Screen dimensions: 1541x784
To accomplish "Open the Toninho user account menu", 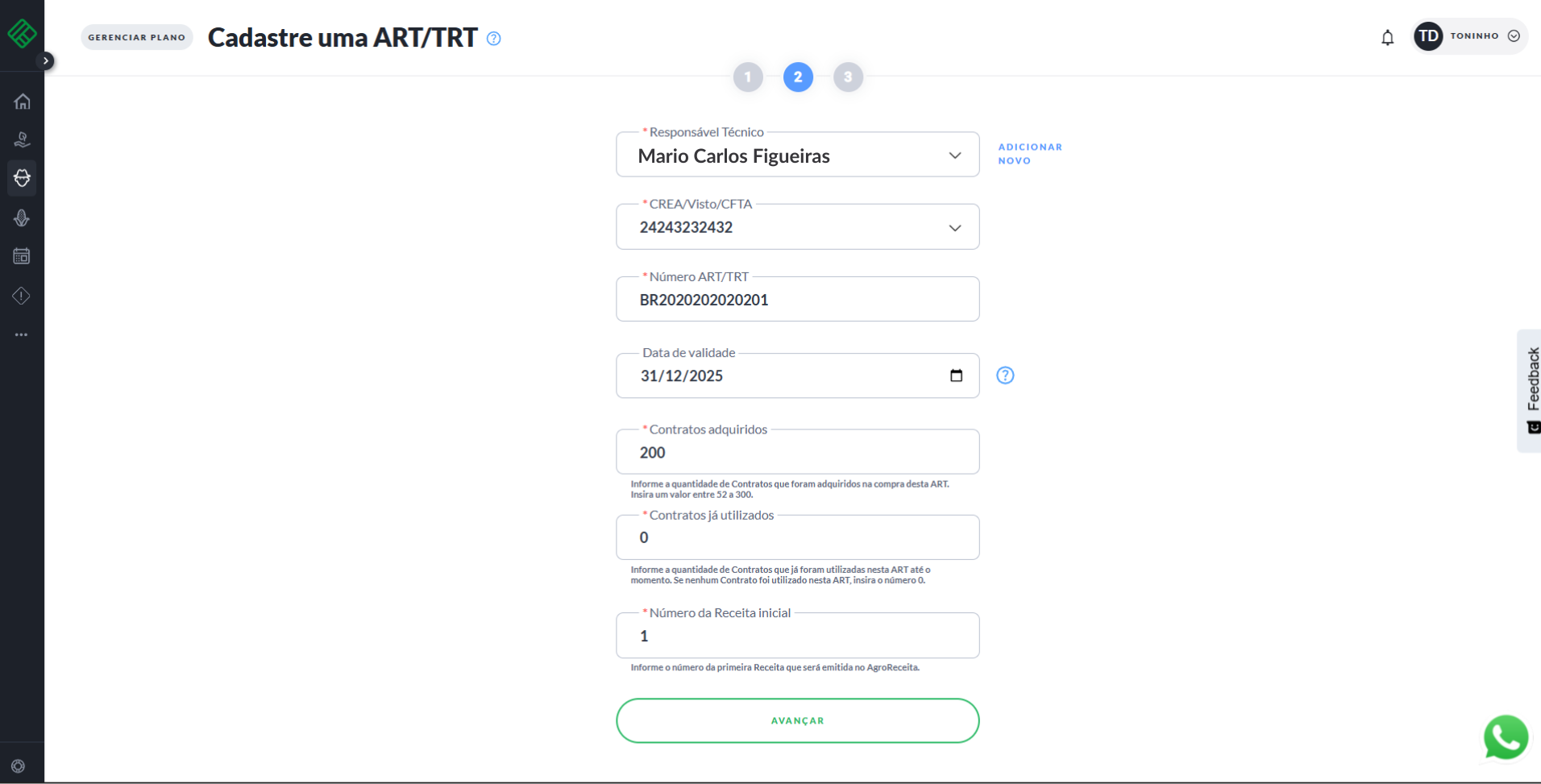I will pos(1470,36).
